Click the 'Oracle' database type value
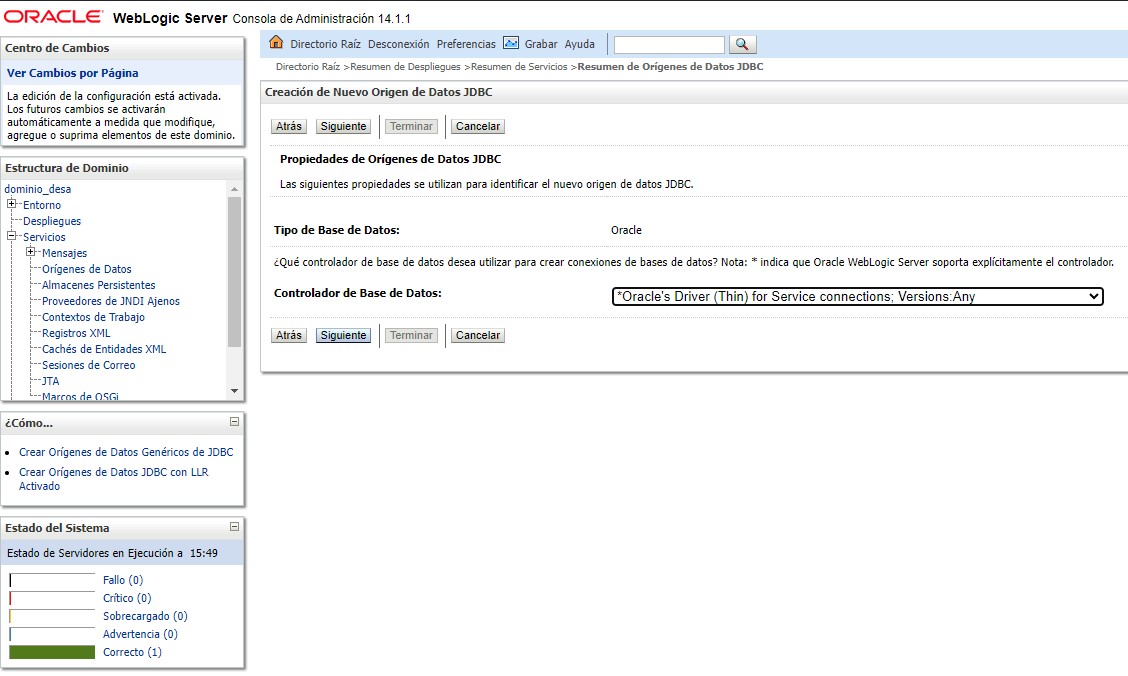 626,230
